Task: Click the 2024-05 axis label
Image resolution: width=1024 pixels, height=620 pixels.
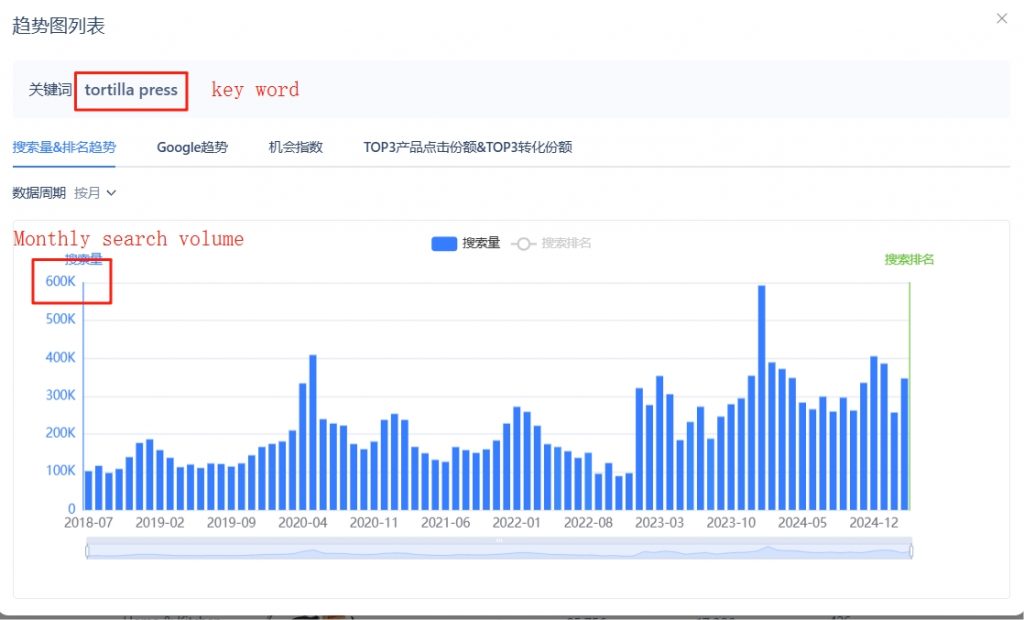Action: pyautogui.click(x=803, y=523)
